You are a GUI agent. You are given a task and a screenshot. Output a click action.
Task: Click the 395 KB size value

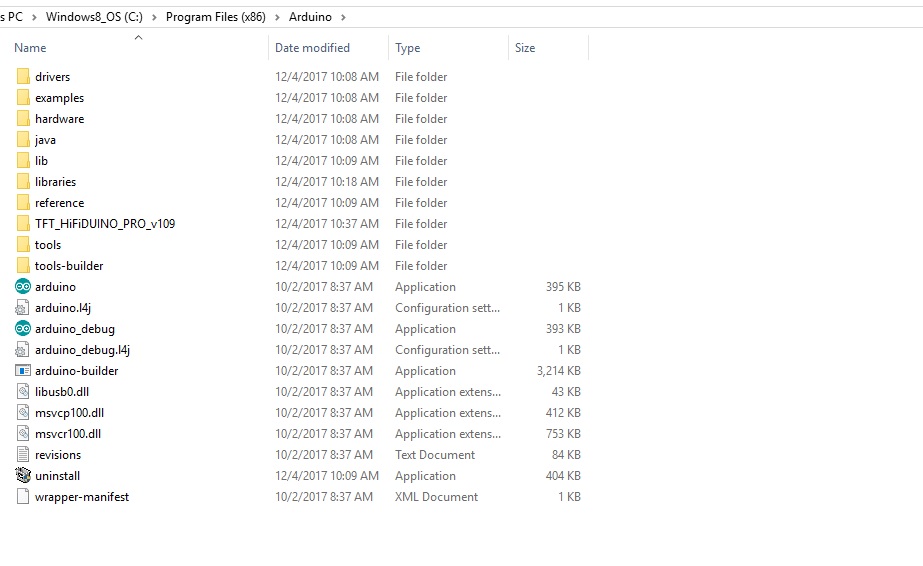(563, 287)
